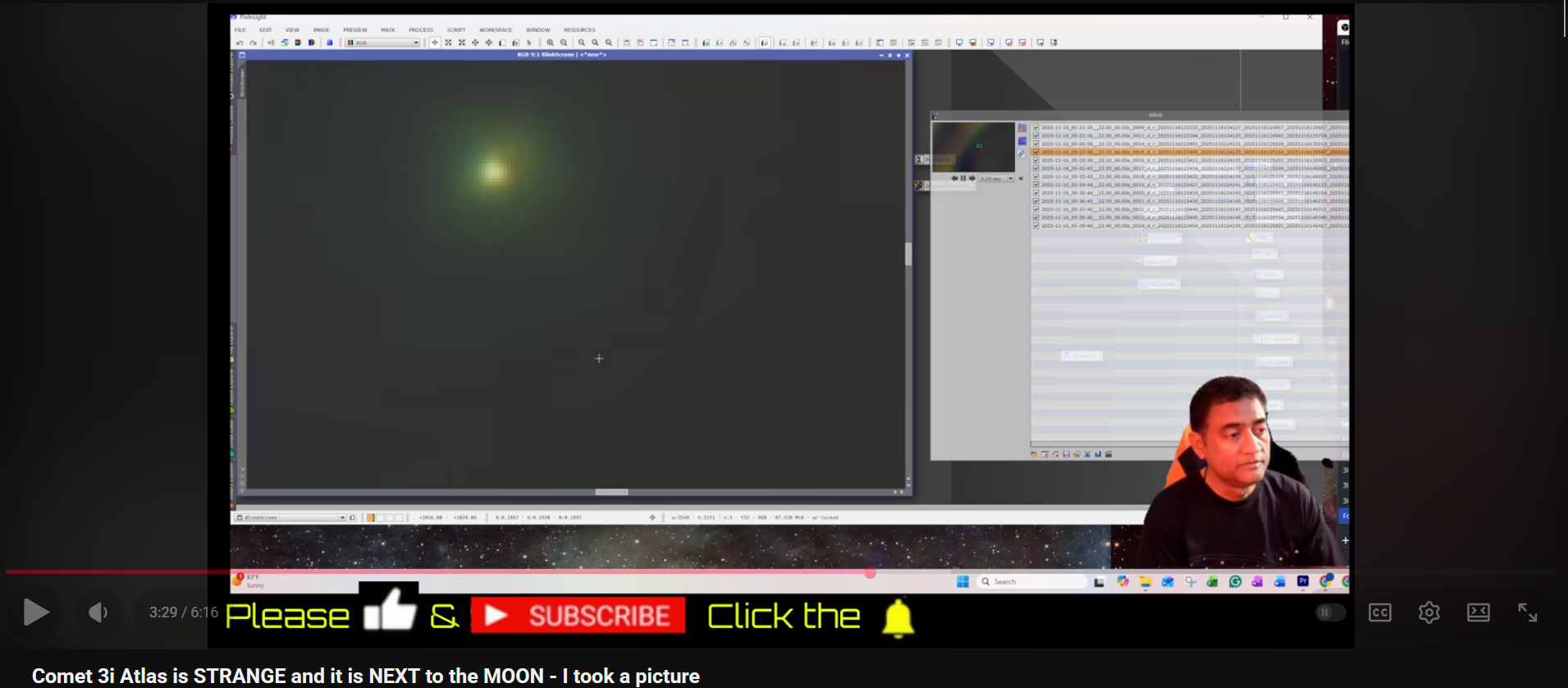Open the BlinkScreen view selector dropdown
The height and width of the screenshot is (688, 1568).
[x=291, y=517]
